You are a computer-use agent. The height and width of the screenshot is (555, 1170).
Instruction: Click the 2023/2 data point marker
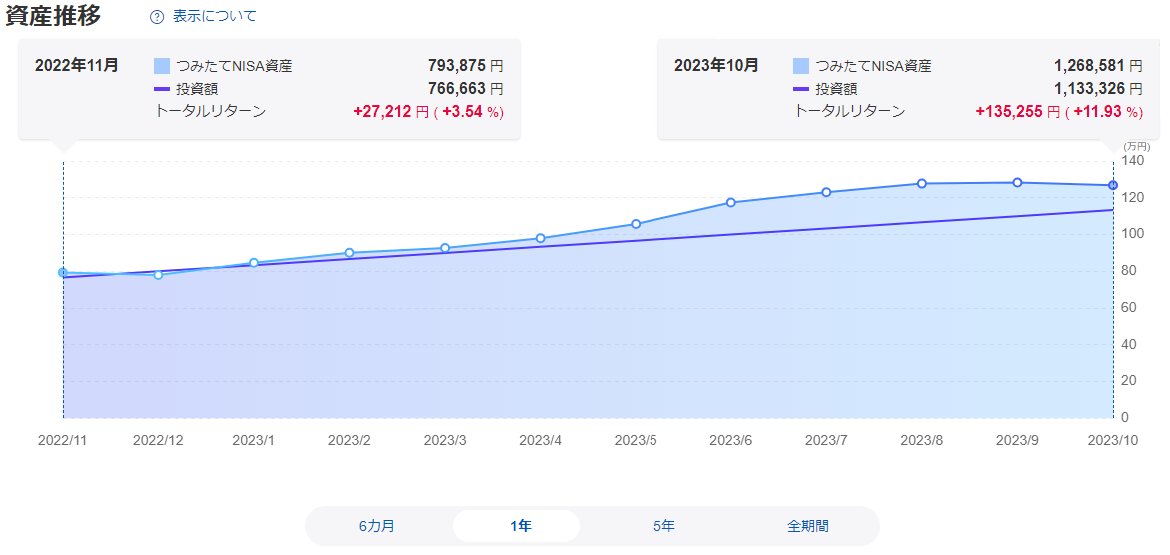coord(349,253)
